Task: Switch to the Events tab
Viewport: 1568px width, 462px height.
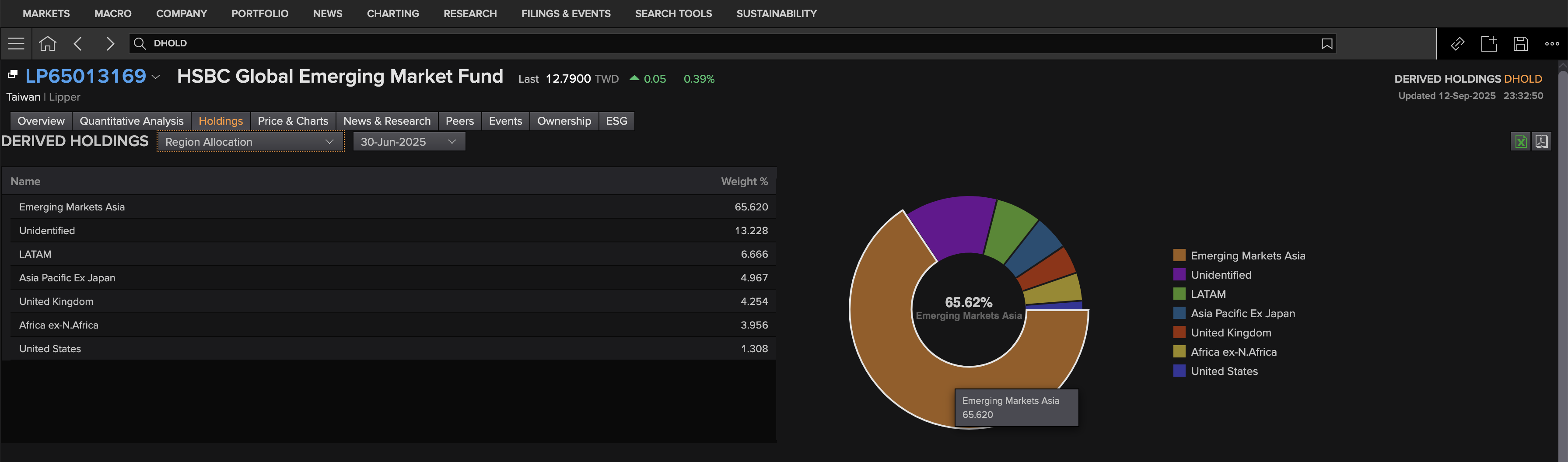Action: point(505,121)
